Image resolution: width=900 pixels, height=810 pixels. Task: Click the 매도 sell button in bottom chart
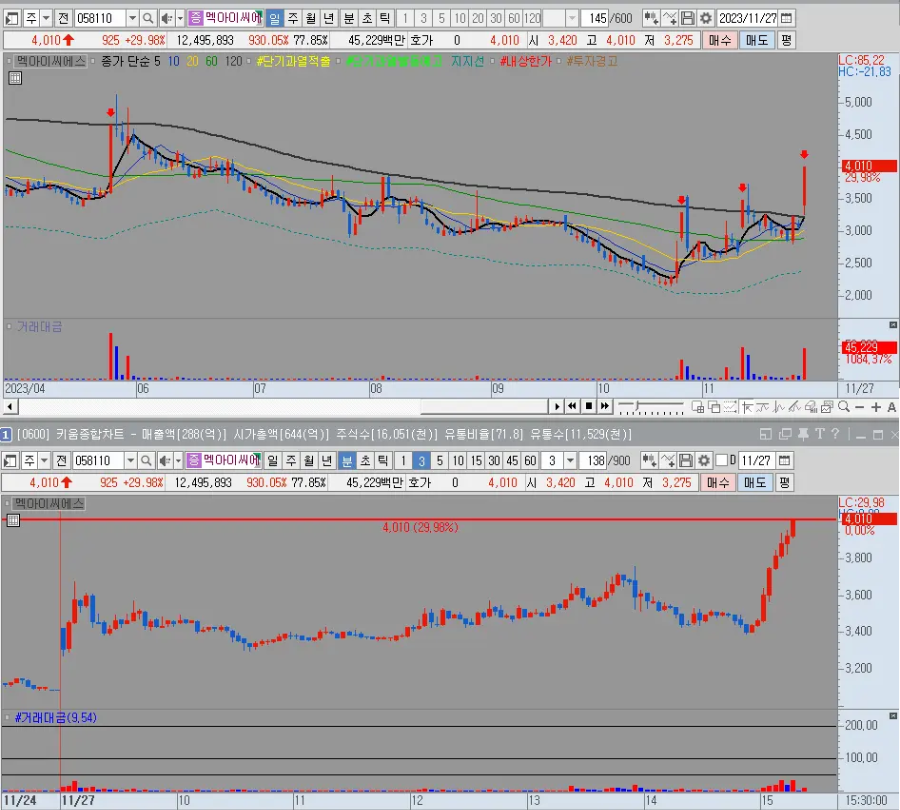(754, 482)
